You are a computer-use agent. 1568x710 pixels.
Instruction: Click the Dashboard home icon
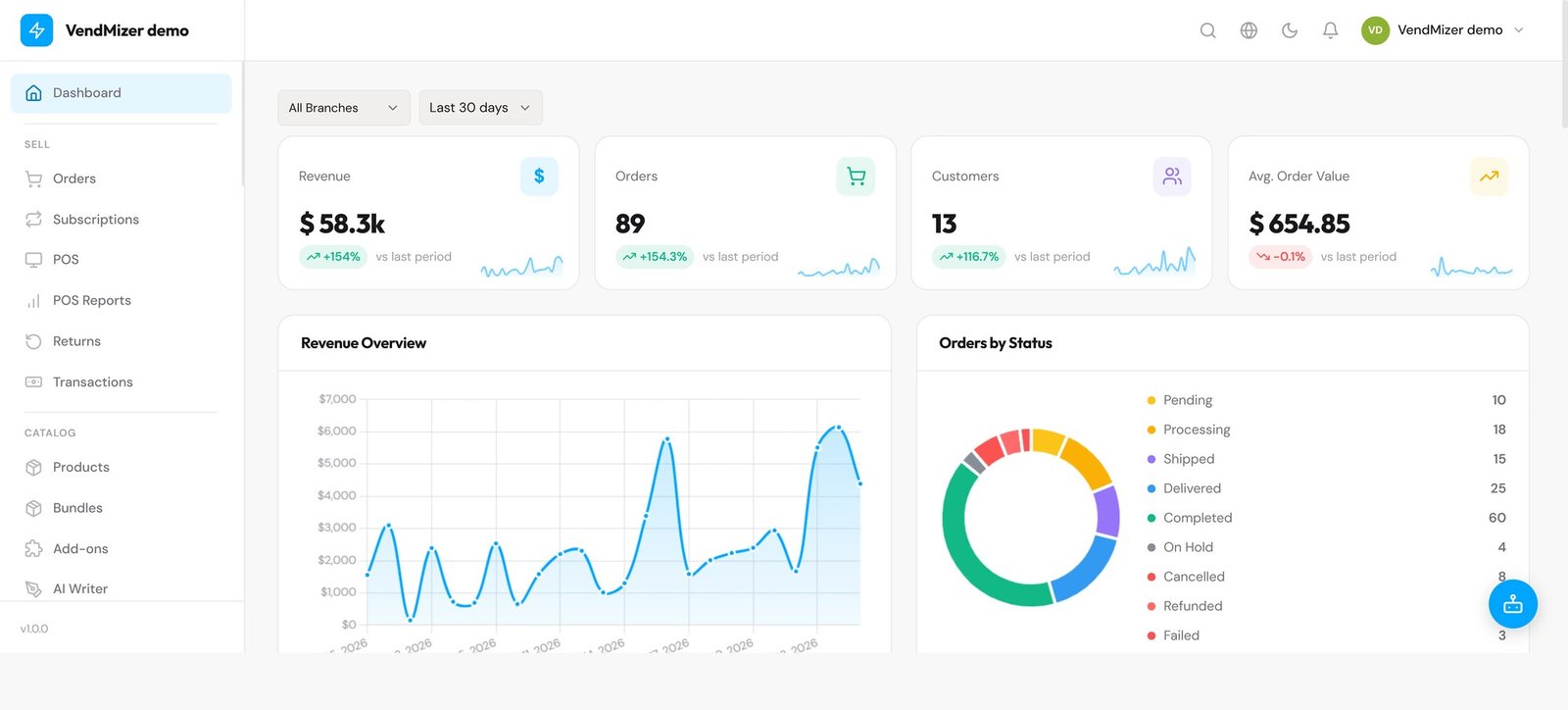tap(33, 93)
